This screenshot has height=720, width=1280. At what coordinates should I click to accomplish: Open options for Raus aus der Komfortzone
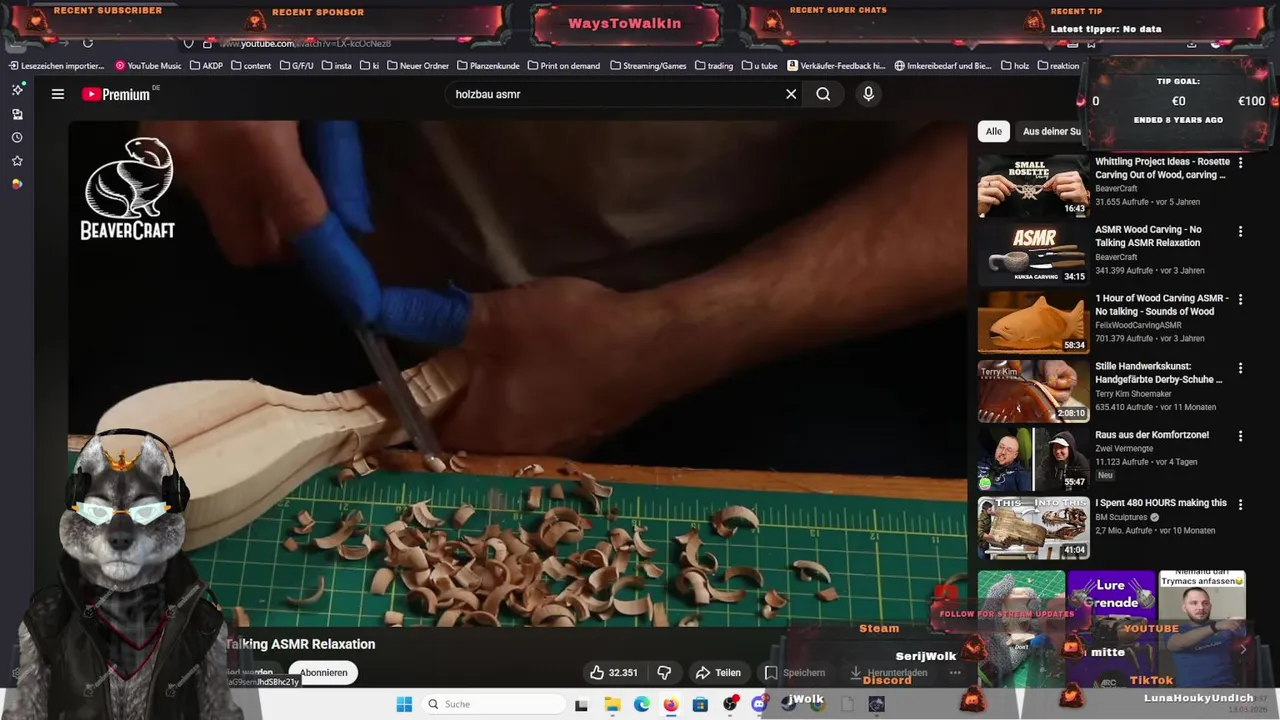click(1240, 436)
